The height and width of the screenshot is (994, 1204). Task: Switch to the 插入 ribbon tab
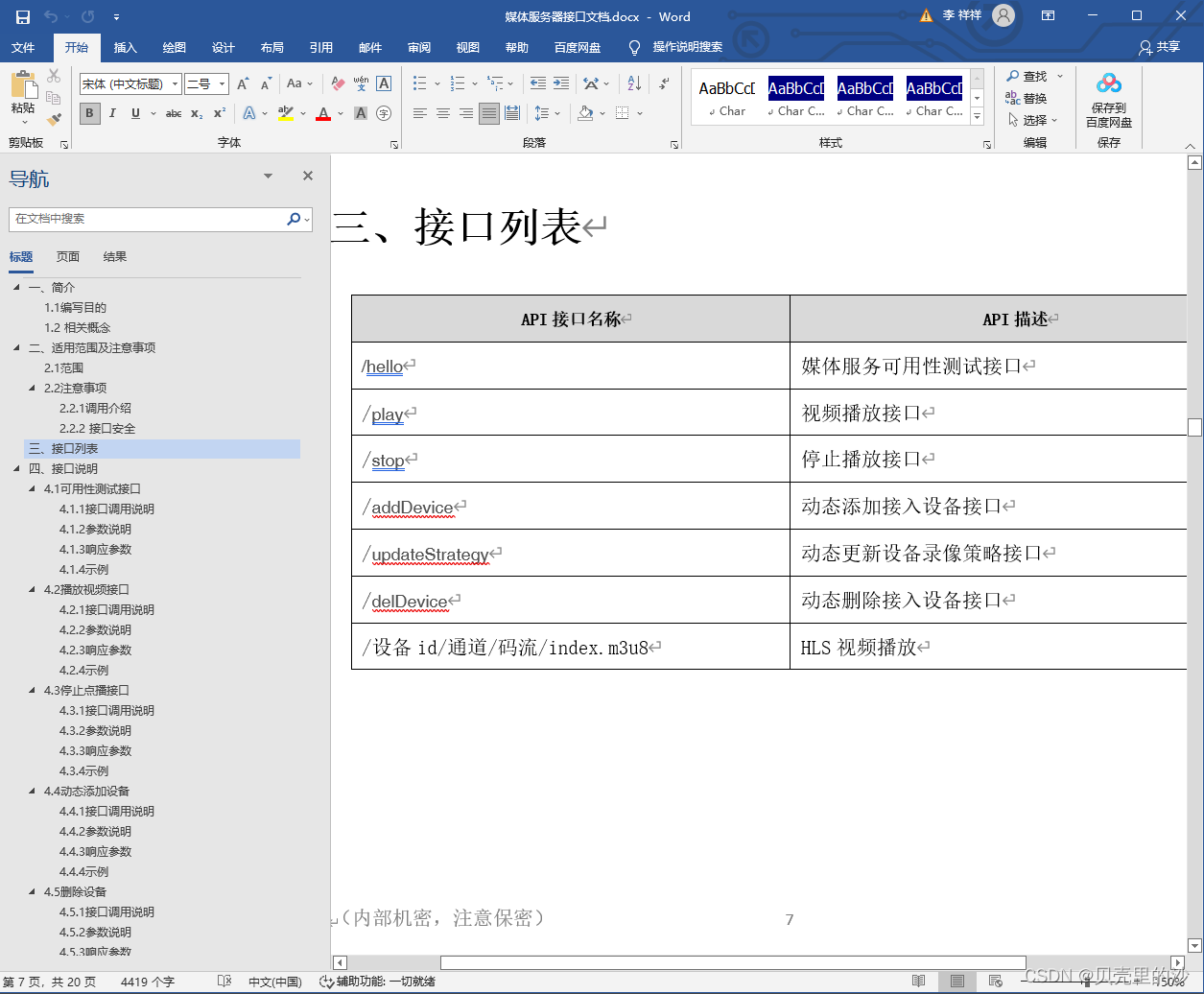127,47
